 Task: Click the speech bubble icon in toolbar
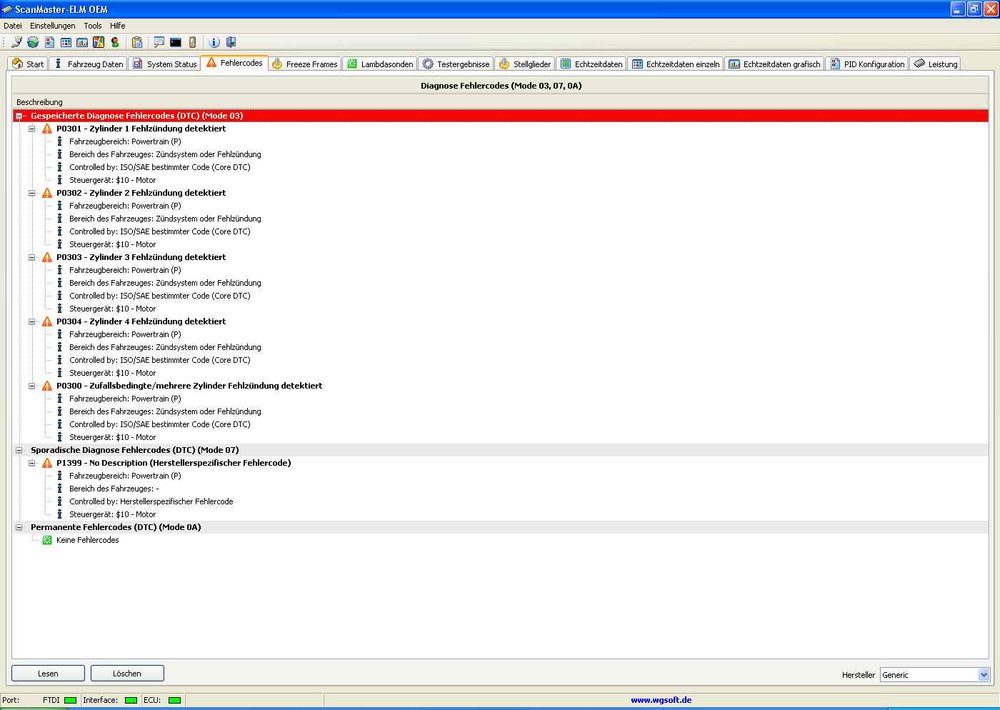pyautogui.click(x=159, y=43)
